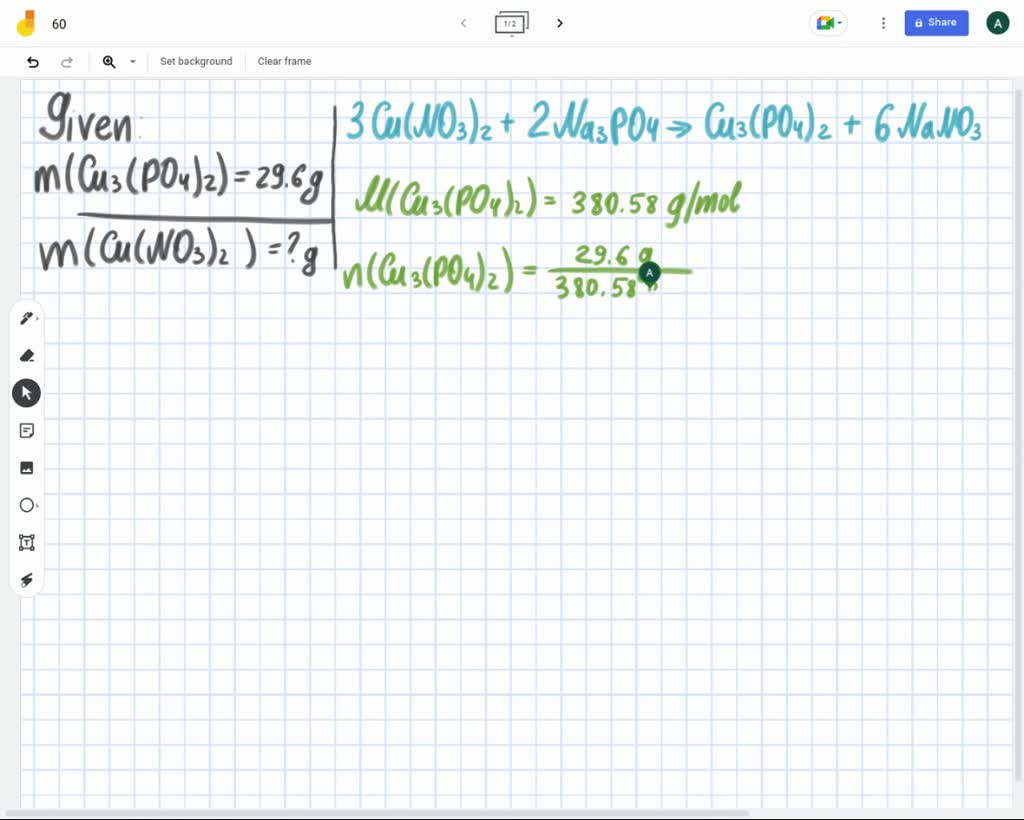Expand the zoom options dropdown
This screenshot has width=1024, height=820.
[x=133, y=61]
